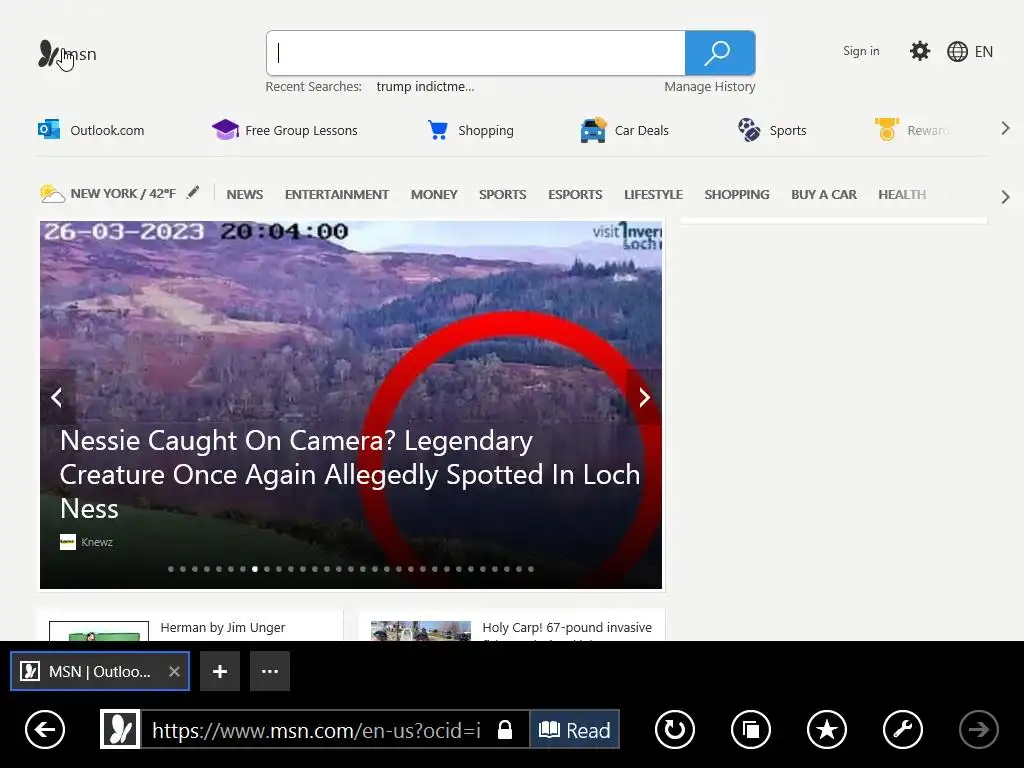This screenshot has height=768, width=1024.
Task: Open the LIFESTYLE category
Action: pos(654,195)
